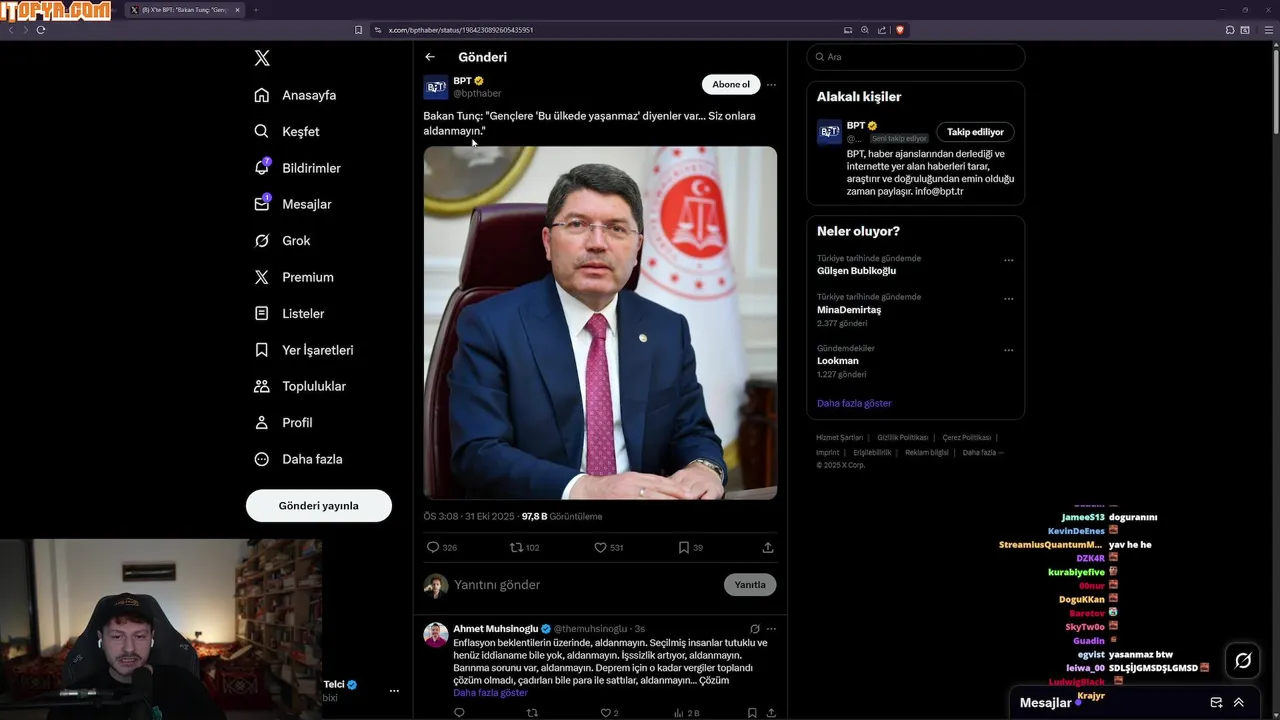
Task: Open Bildirimler notifications
Action: click(x=298, y=168)
